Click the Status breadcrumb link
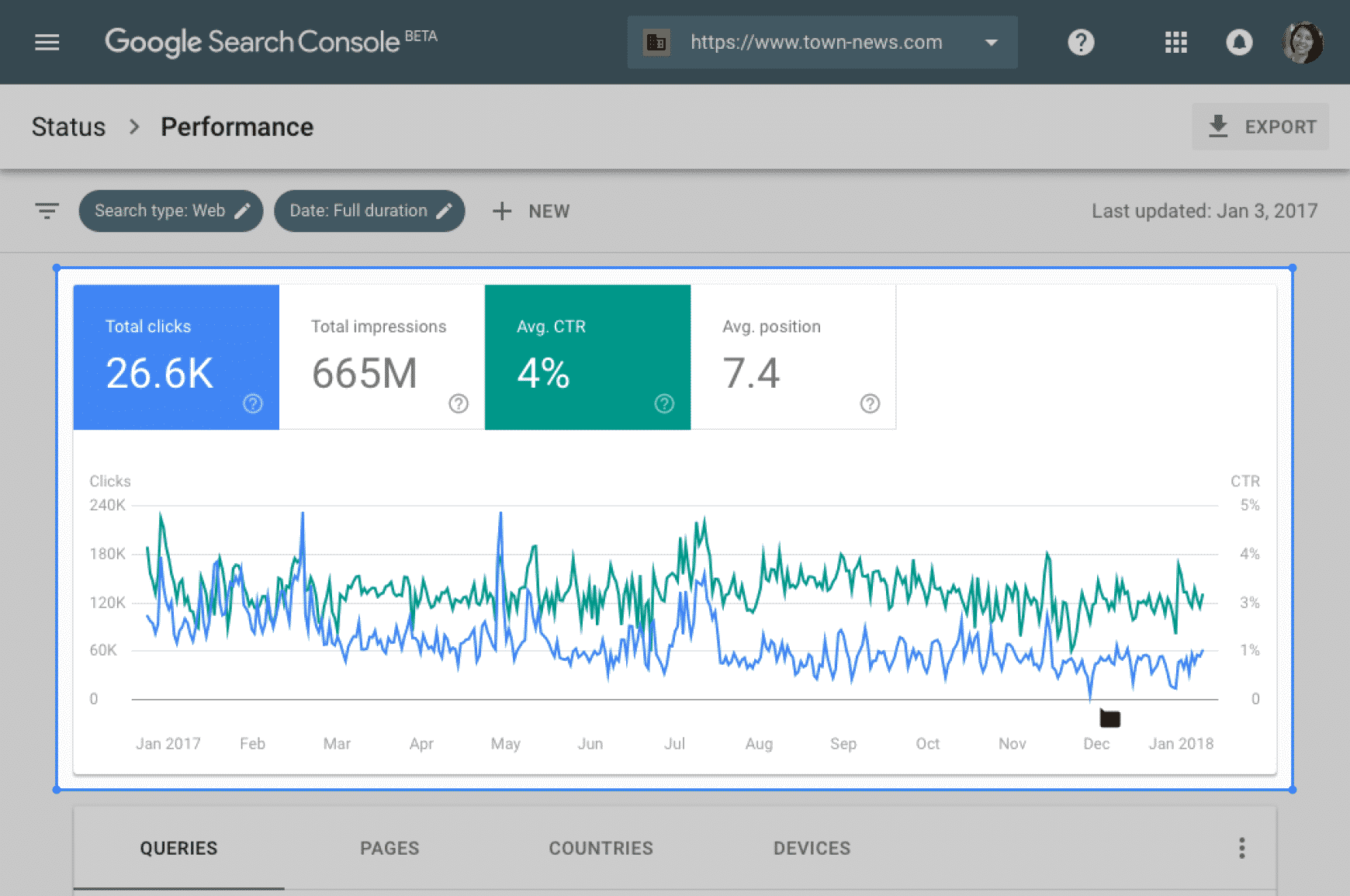1350x896 pixels. [68, 126]
